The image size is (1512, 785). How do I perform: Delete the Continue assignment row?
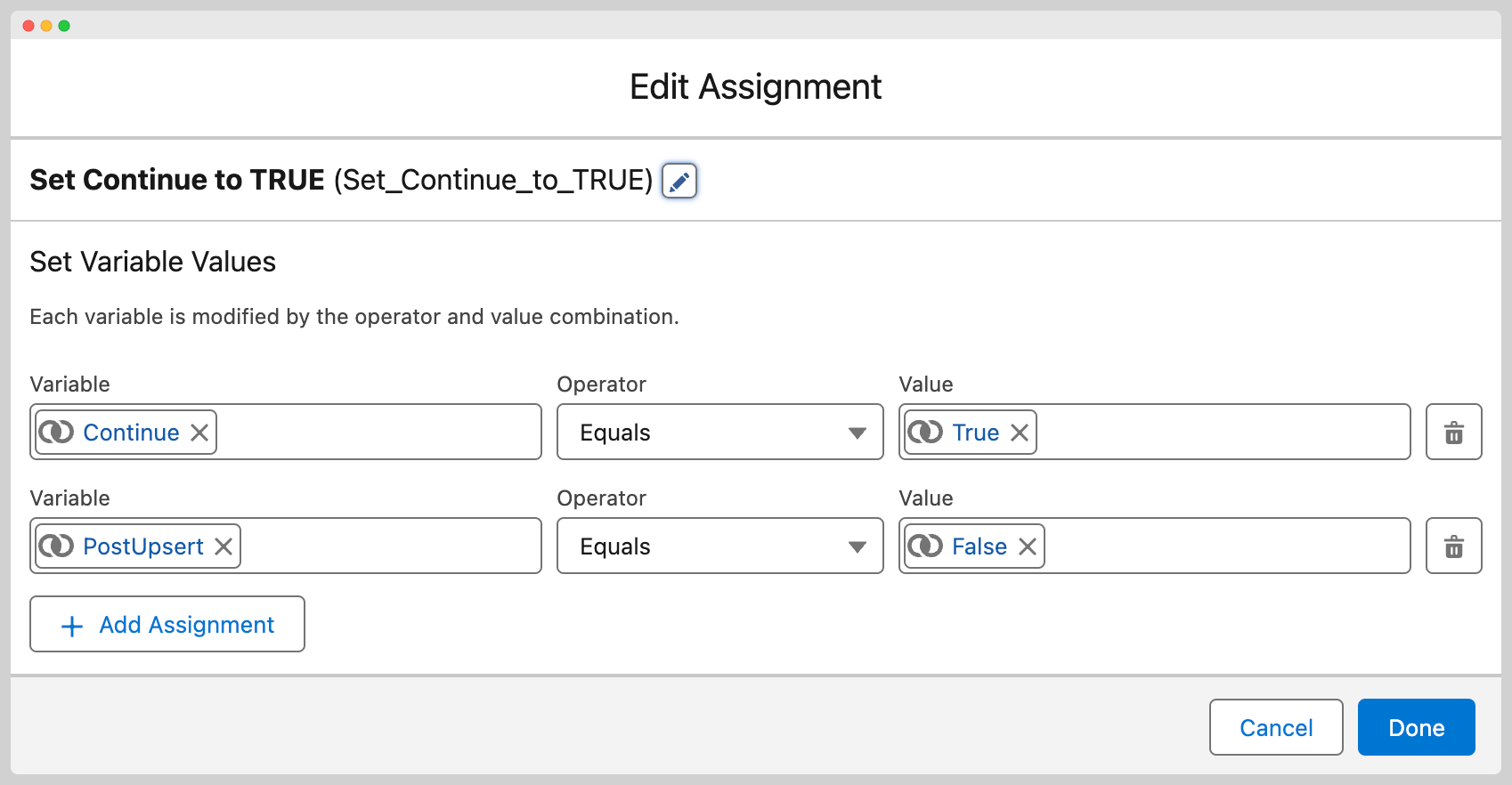pos(1453,433)
